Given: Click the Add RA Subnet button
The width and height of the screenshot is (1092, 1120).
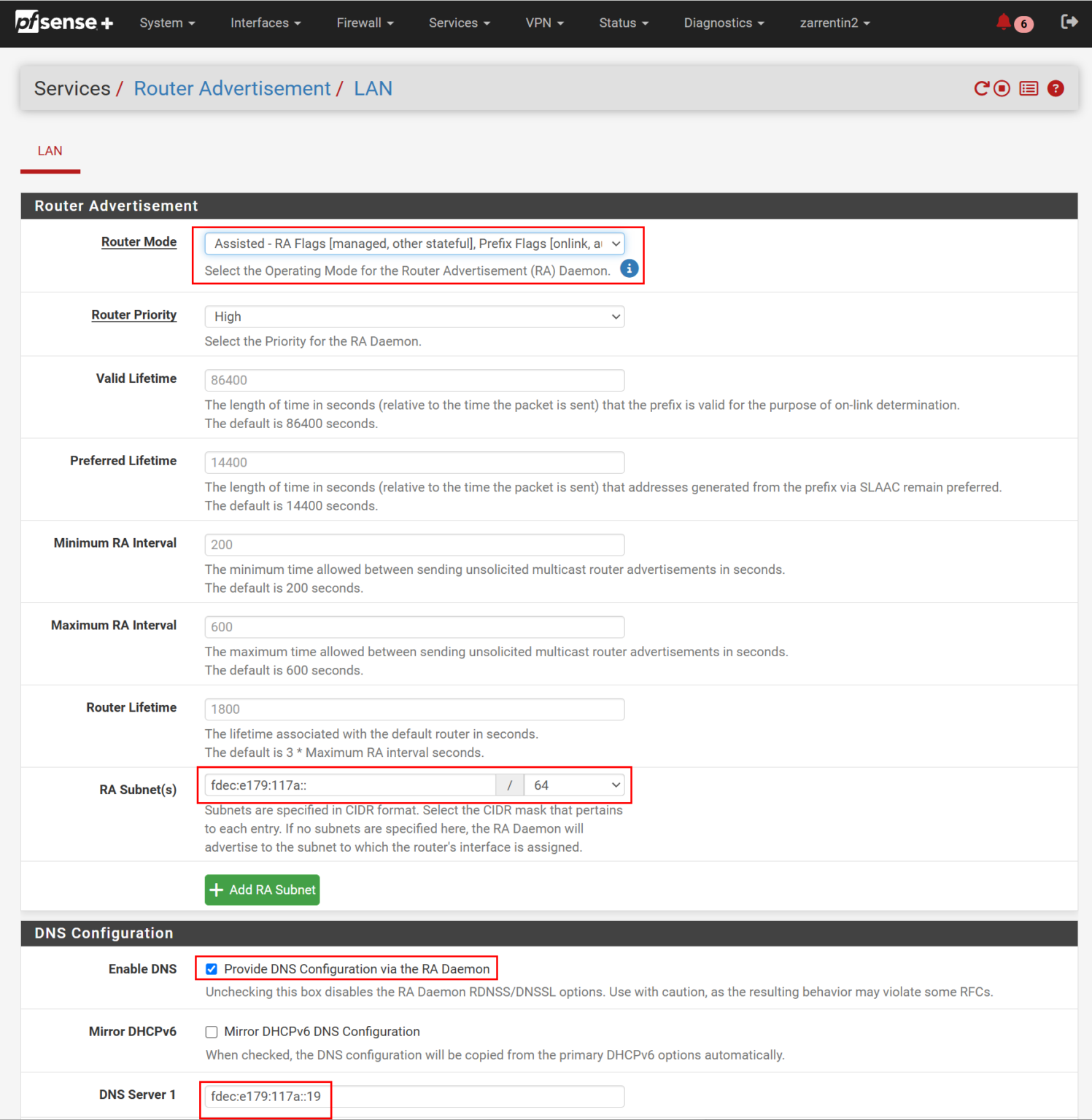Looking at the screenshot, I should pyautogui.click(x=262, y=890).
